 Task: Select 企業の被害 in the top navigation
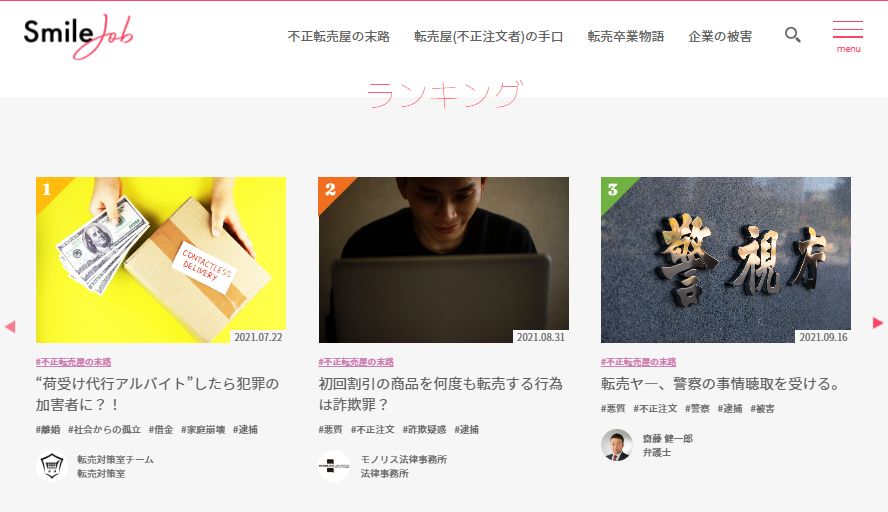(x=720, y=36)
